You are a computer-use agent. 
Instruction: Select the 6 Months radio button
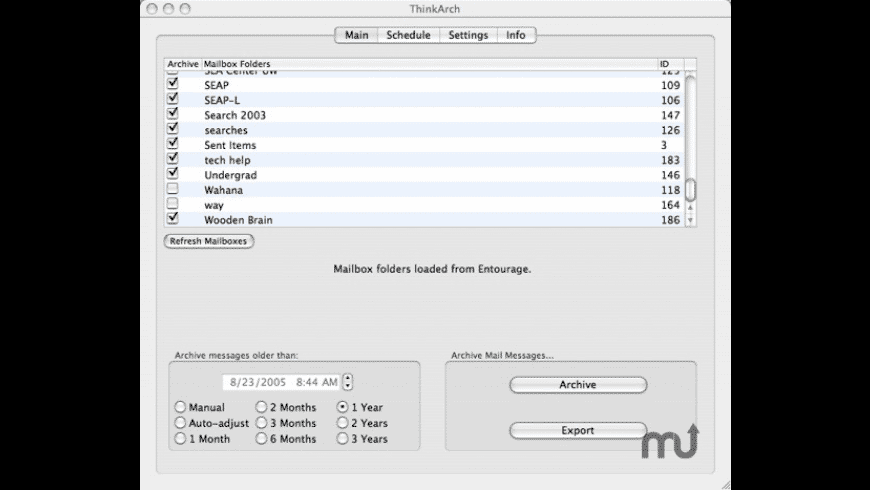[x=262, y=439]
